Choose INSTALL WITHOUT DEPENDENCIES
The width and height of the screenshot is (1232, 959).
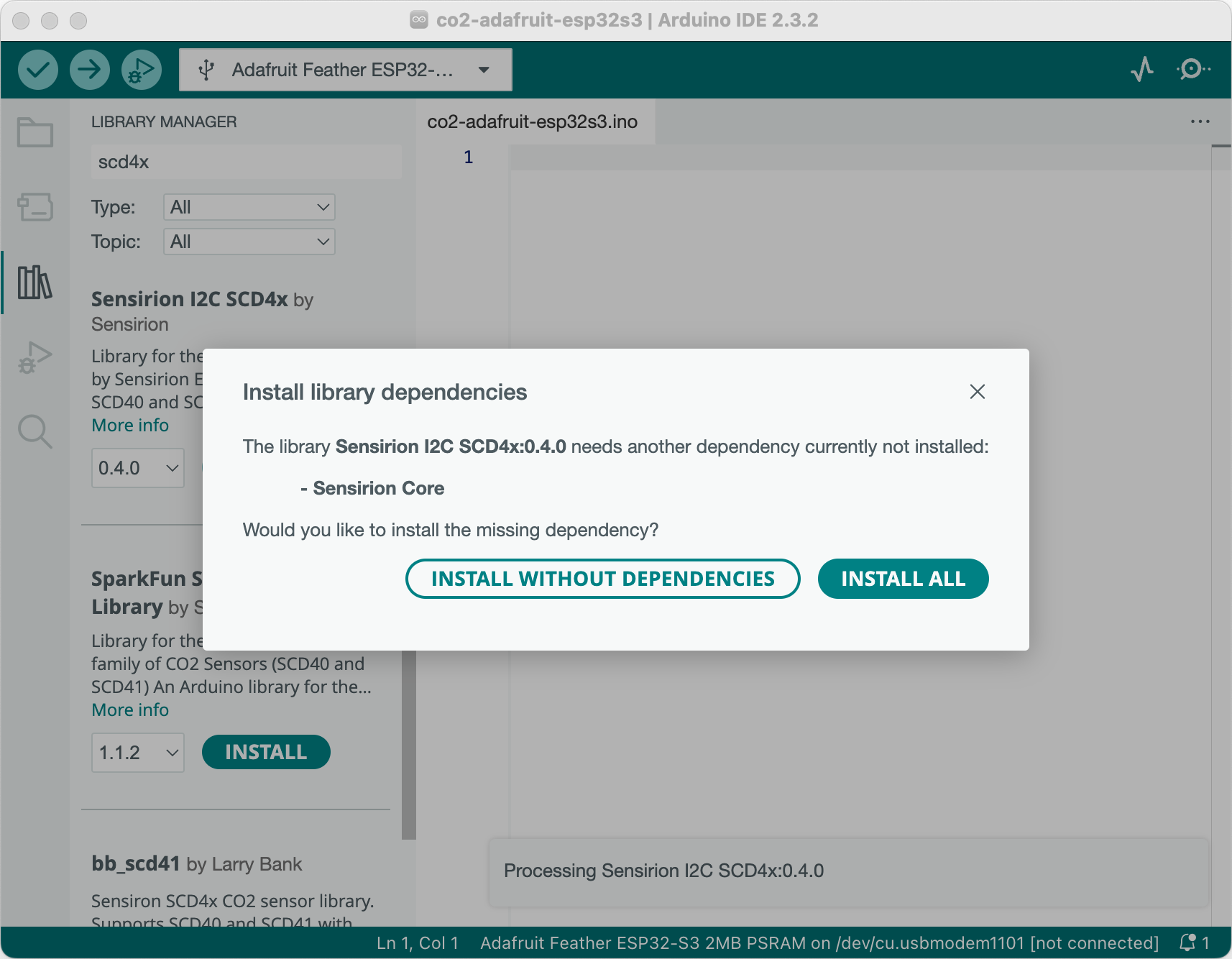pos(603,579)
